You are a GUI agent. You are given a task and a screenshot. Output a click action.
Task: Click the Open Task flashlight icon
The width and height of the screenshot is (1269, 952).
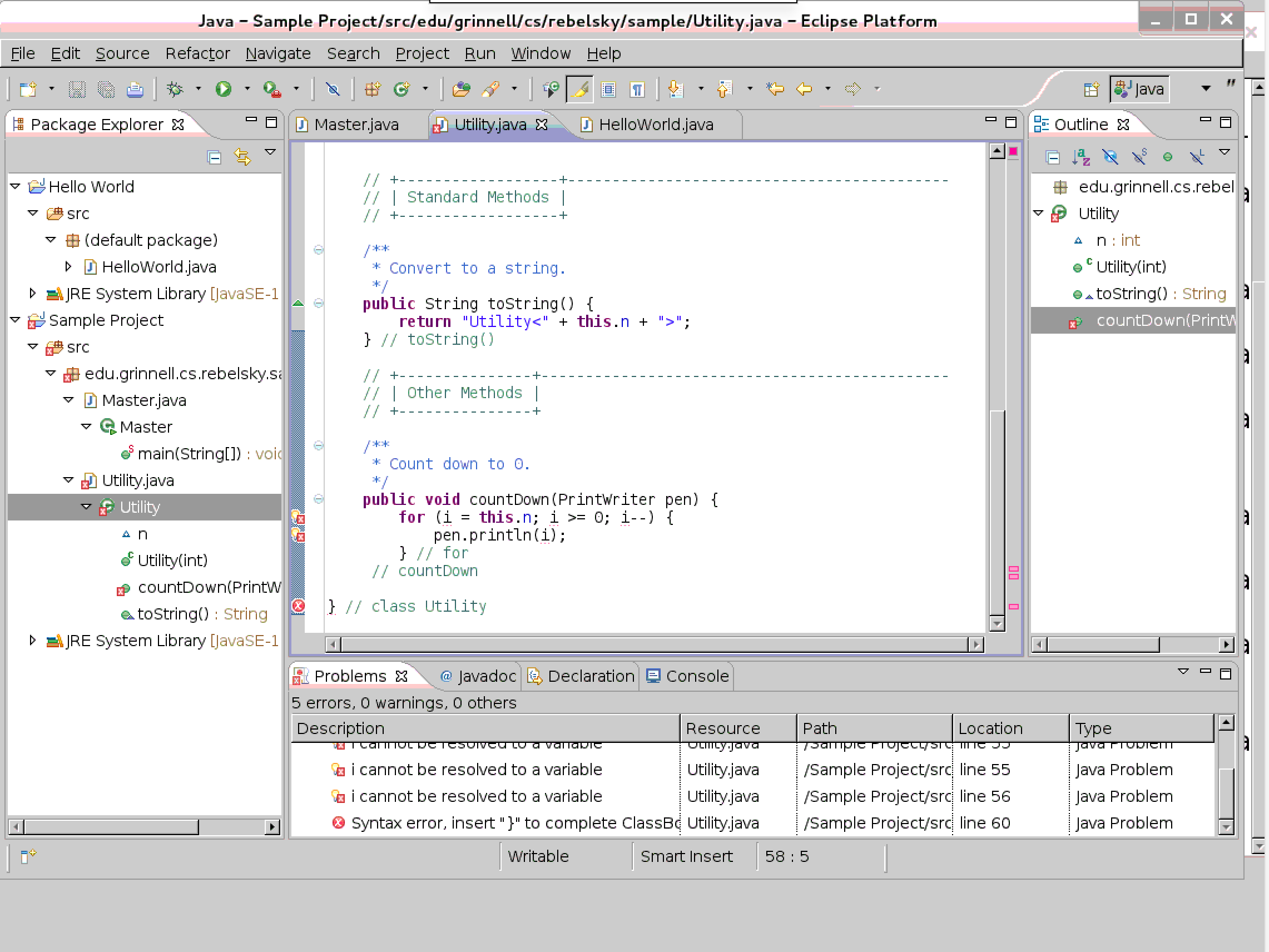490,89
